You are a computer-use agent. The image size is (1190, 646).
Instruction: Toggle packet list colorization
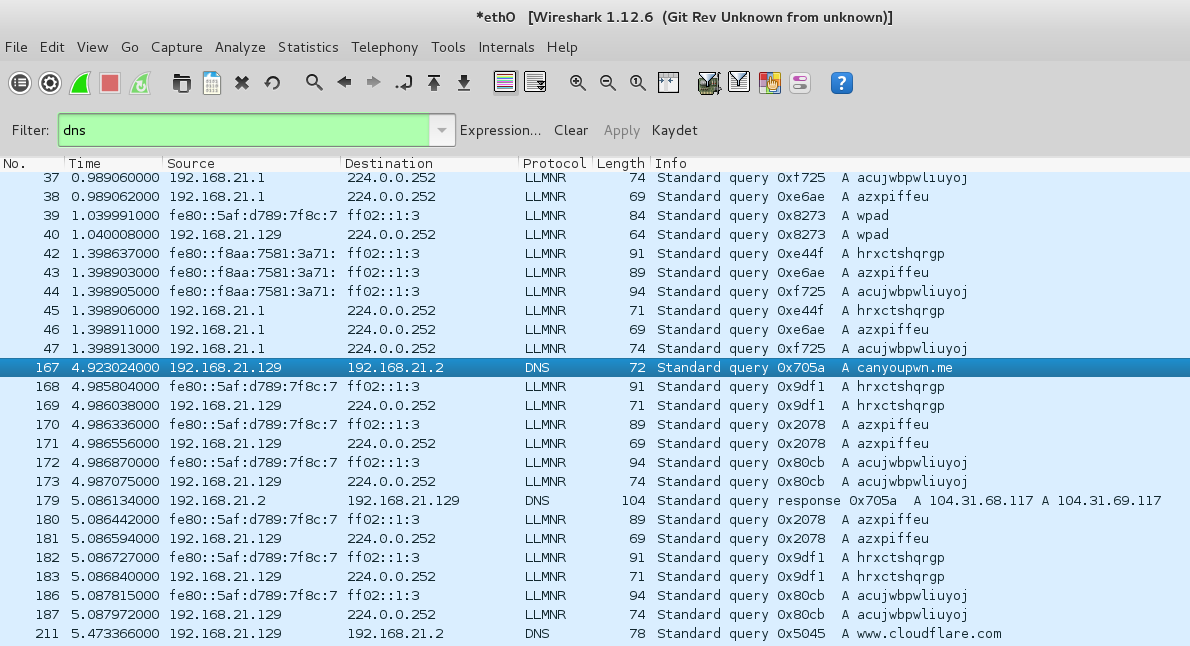(x=505, y=83)
